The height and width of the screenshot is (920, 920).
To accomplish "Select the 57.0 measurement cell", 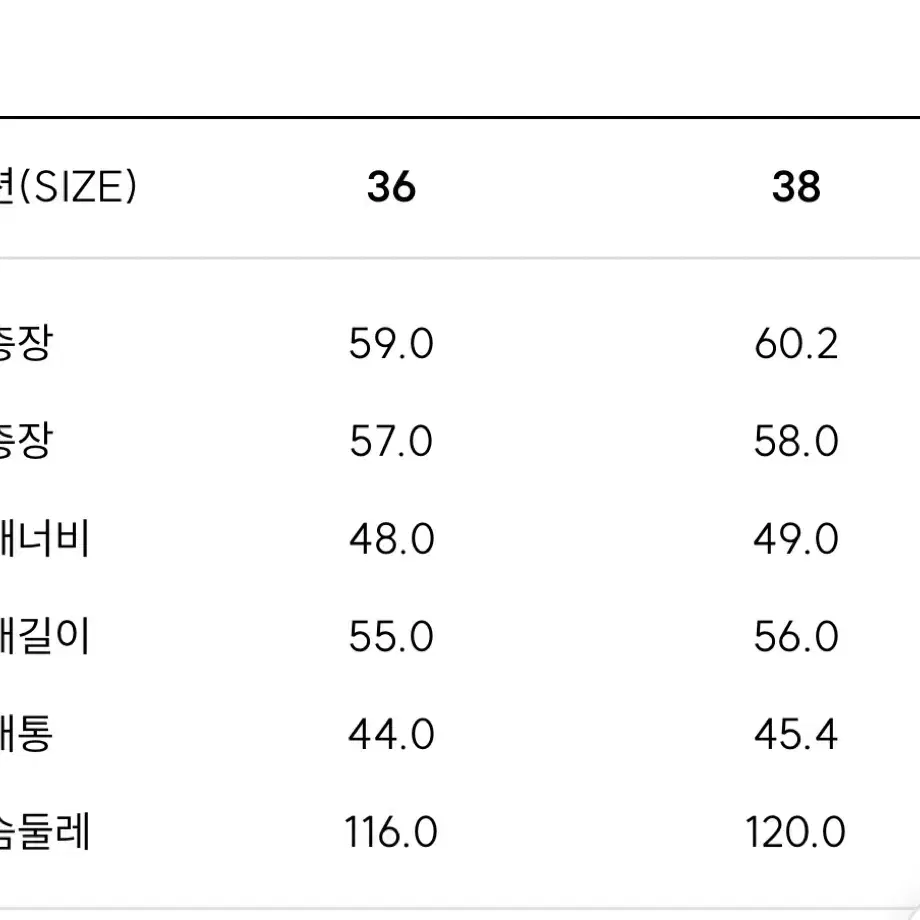I will tap(391, 441).
